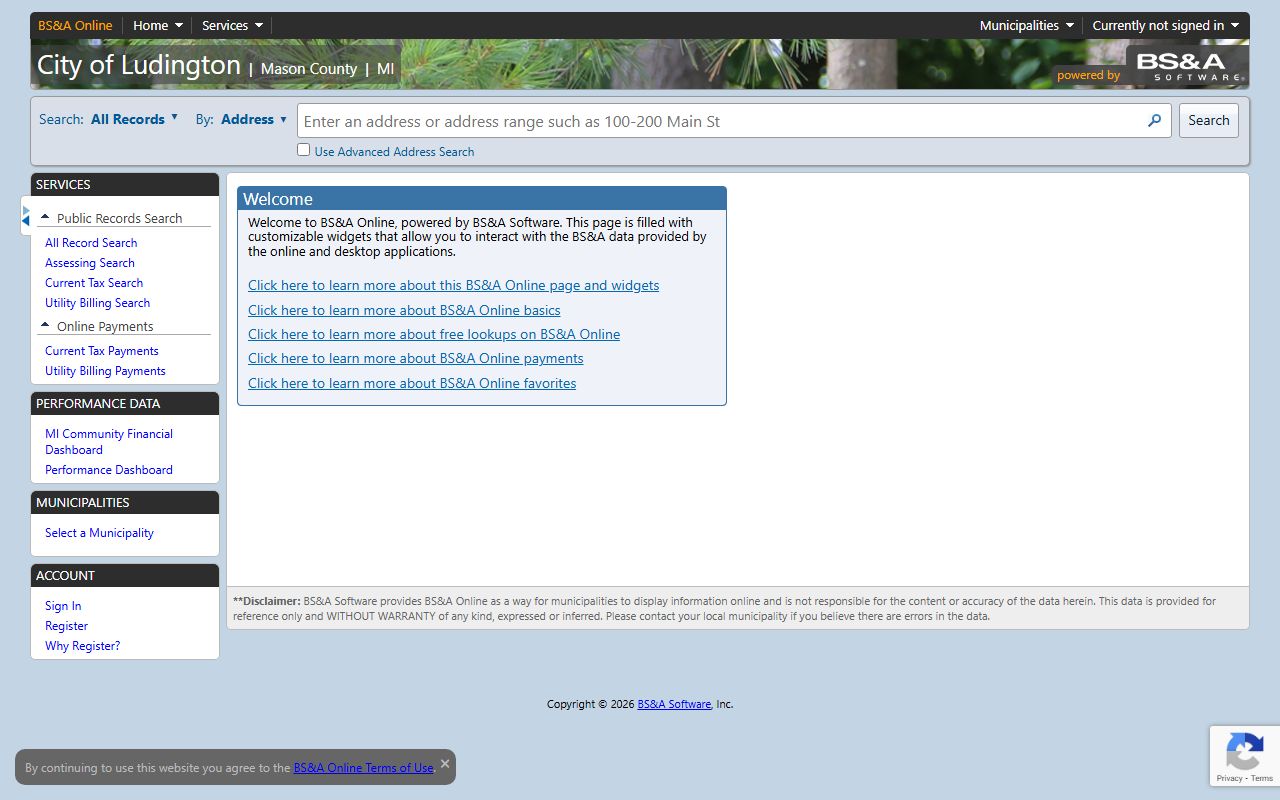Click Mason County text in banner

[x=309, y=69]
